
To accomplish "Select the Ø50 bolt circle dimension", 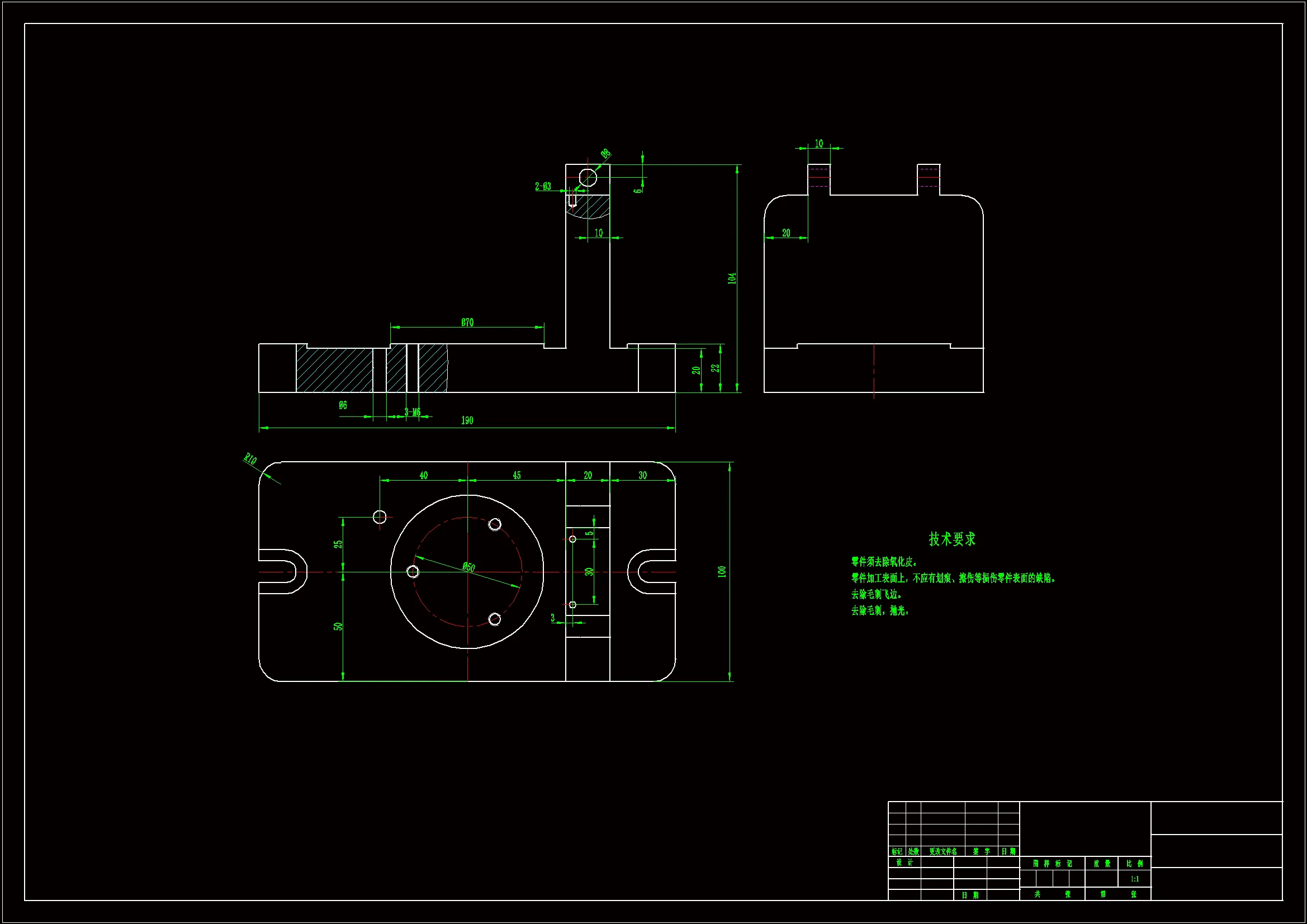I will point(468,566).
